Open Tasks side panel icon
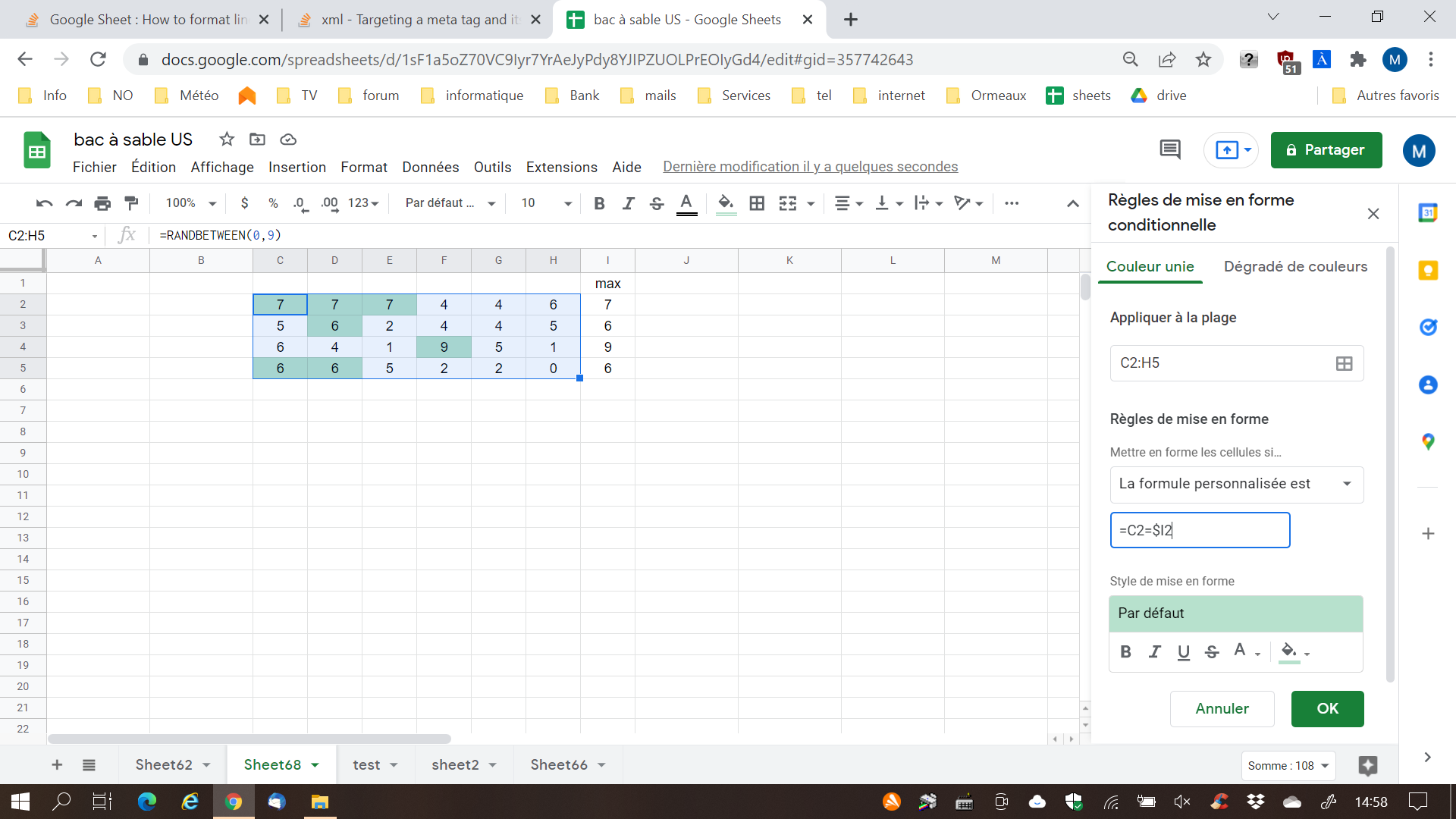This screenshot has height=819, width=1456. point(1428,327)
